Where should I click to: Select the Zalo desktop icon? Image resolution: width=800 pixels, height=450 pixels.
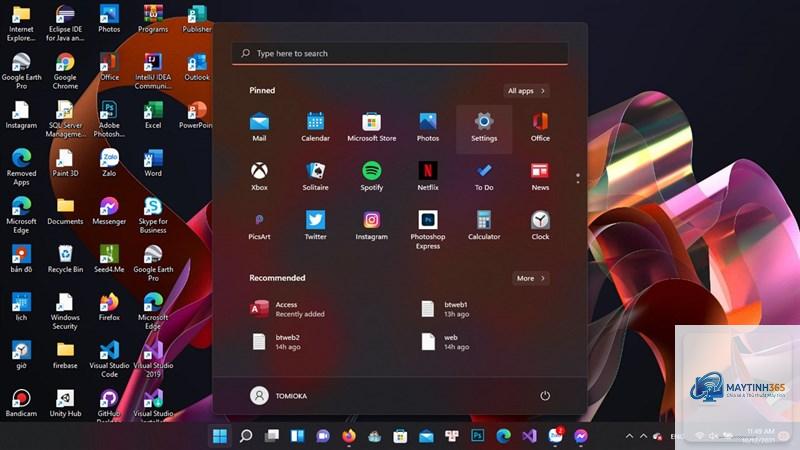pyautogui.click(x=109, y=162)
